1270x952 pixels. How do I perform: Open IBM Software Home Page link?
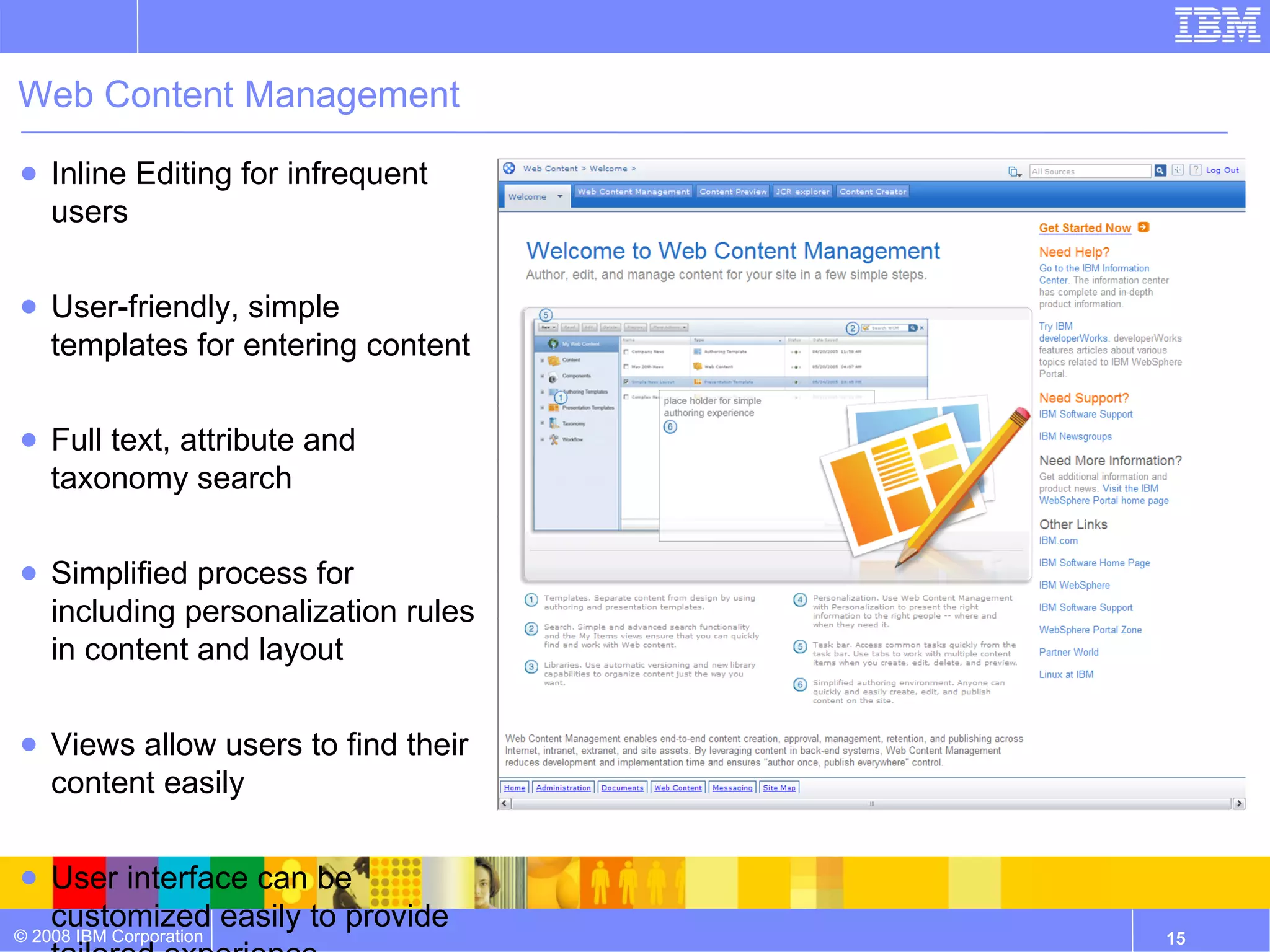click(1095, 563)
